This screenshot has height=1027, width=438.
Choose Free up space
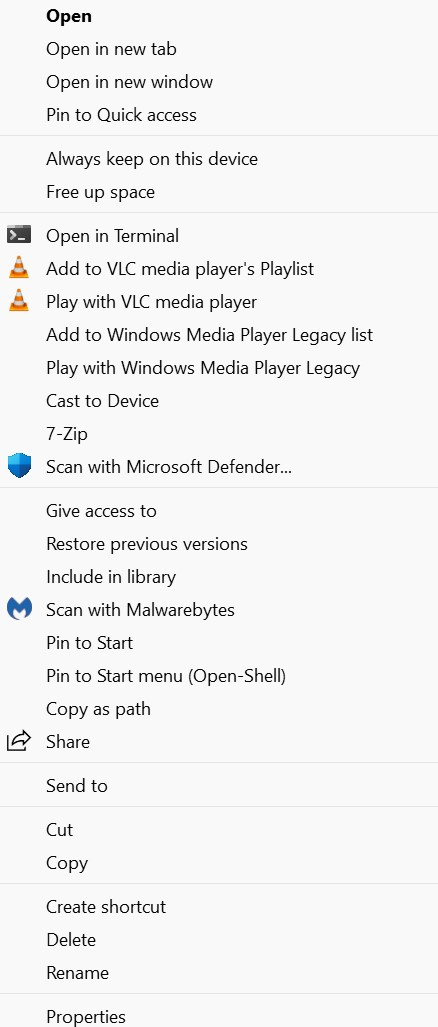tap(219, 192)
